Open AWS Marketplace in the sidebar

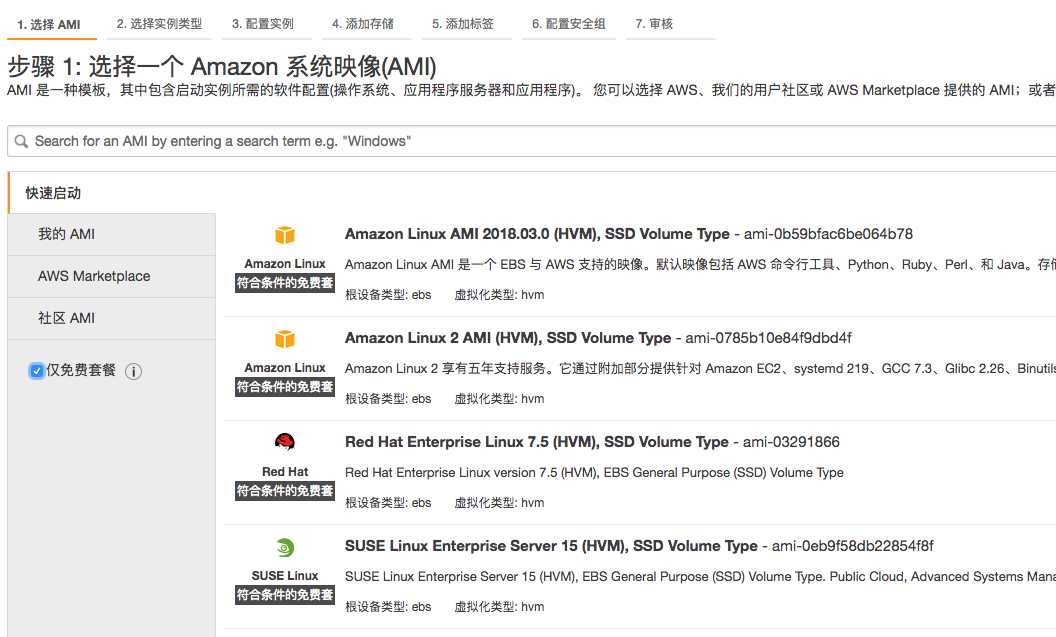pyautogui.click(x=111, y=276)
